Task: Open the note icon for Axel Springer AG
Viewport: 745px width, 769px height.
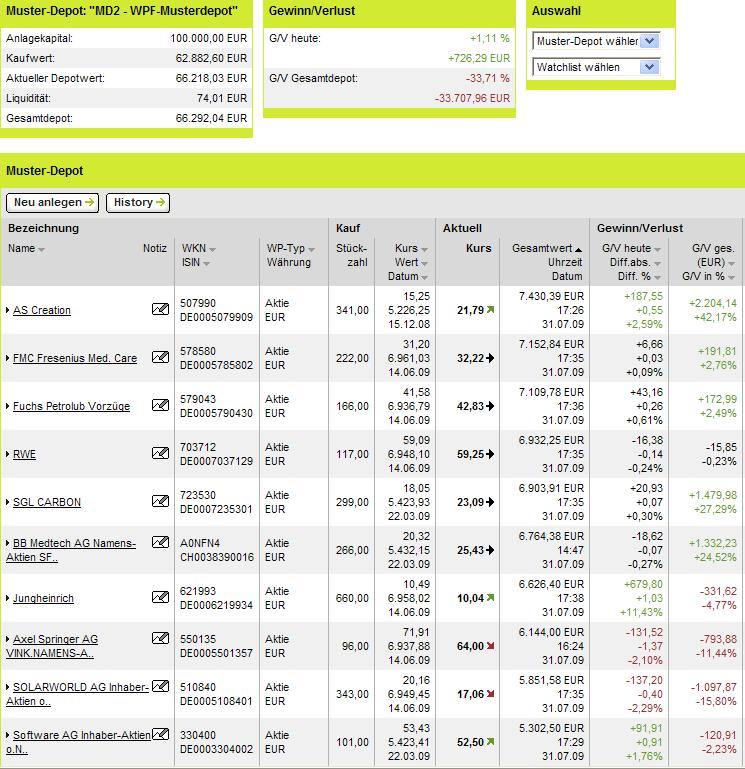Action: pos(160,639)
